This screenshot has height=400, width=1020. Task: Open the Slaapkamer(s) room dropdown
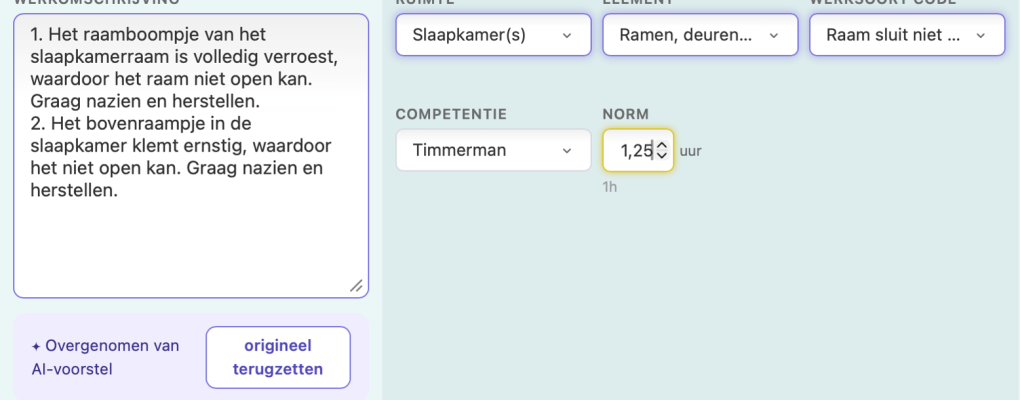(x=494, y=35)
